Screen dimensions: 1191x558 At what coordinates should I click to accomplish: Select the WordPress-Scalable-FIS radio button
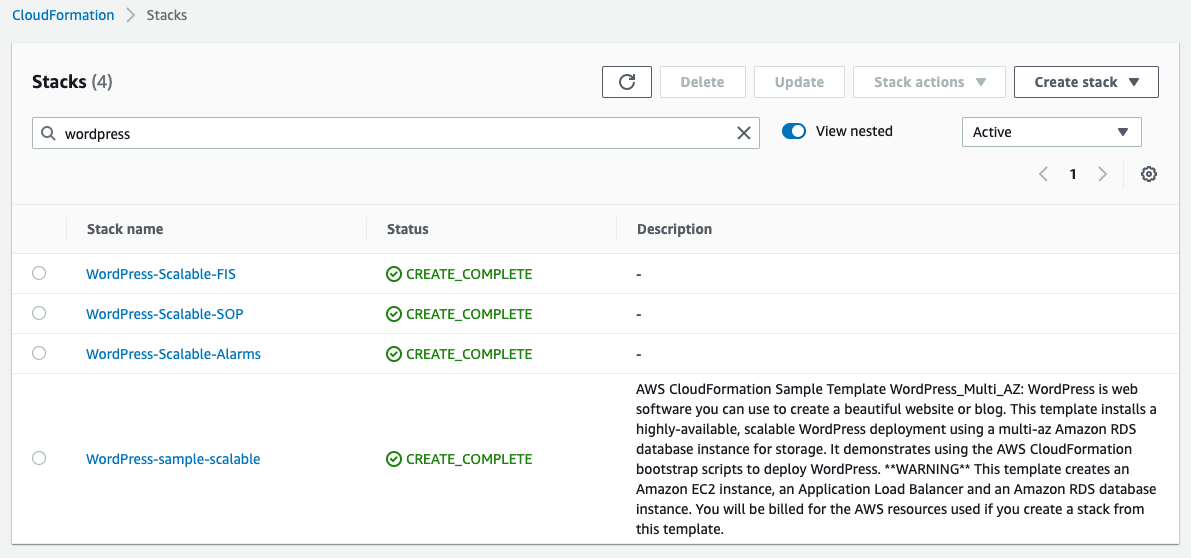[x=39, y=273]
